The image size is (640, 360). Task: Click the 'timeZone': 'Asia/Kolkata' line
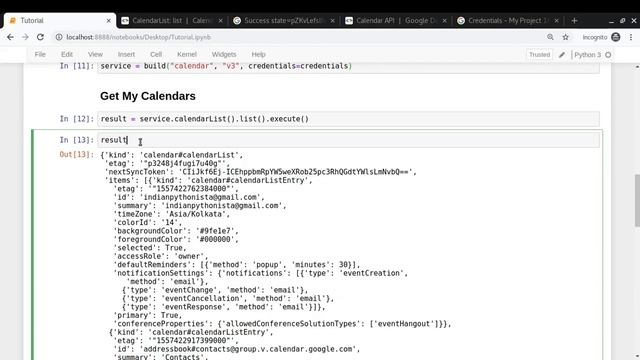click(x=171, y=214)
